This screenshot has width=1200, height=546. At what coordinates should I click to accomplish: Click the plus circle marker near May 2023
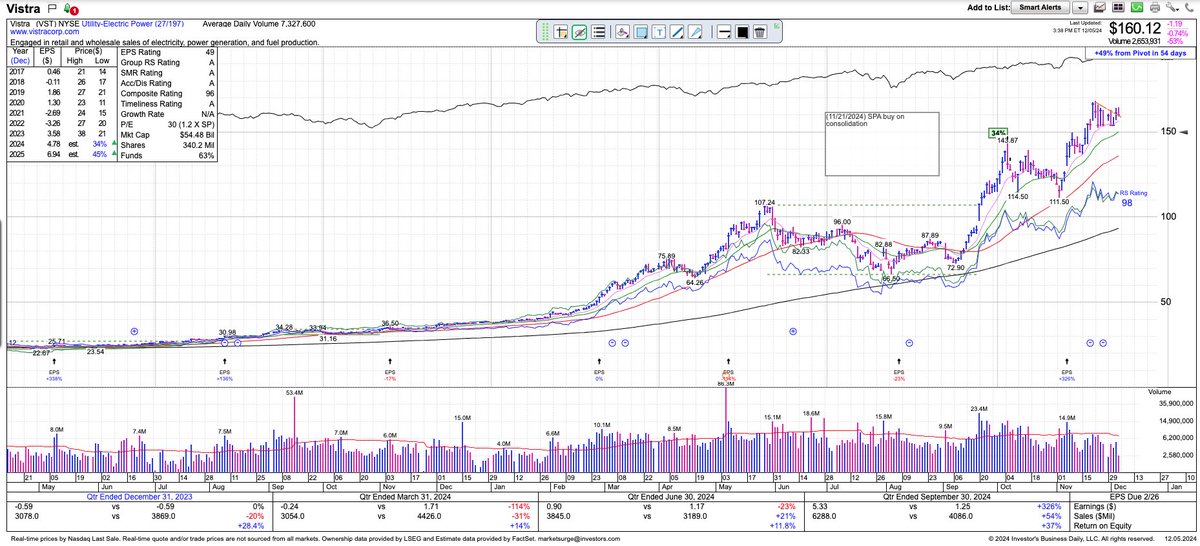(x=134, y=331)
